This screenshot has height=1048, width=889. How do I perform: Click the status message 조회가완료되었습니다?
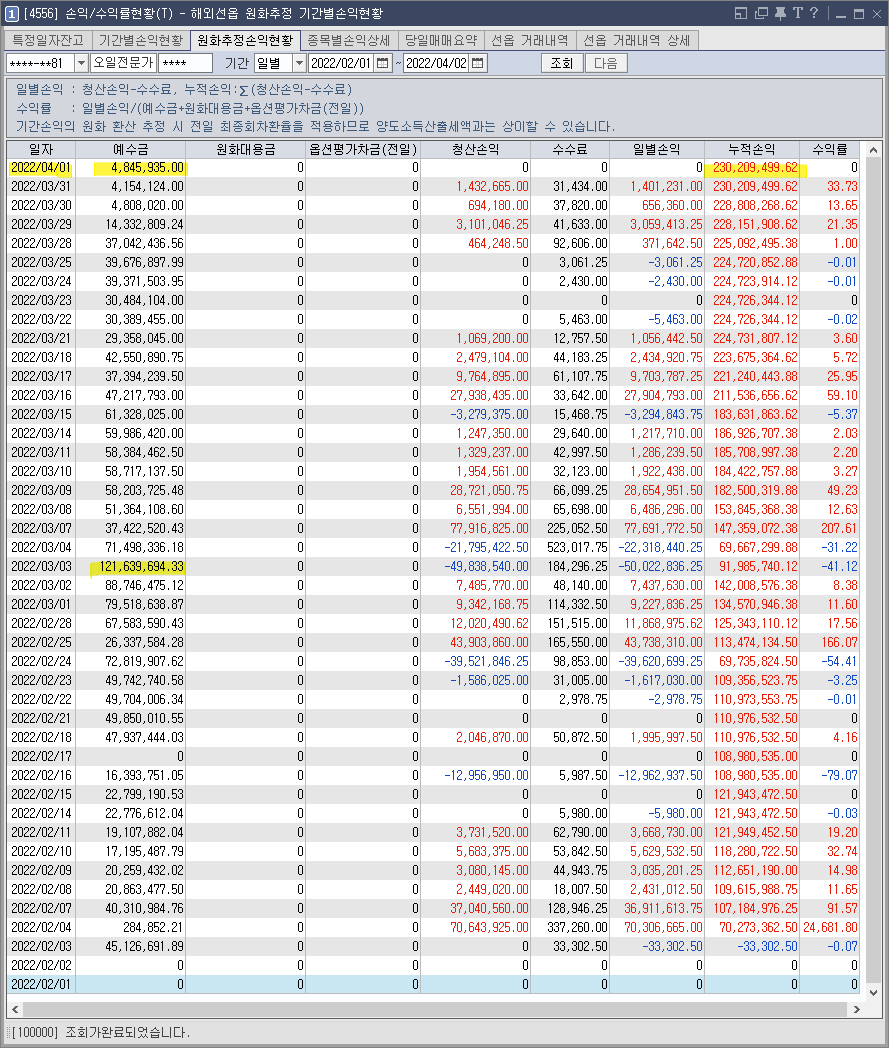coord(127,1033)
